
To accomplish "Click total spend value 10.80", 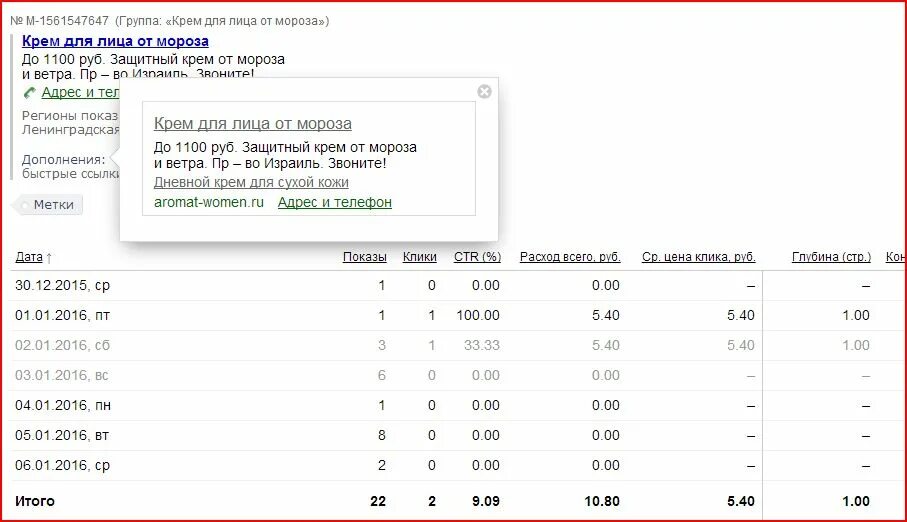I will click(x=602, y=501).
